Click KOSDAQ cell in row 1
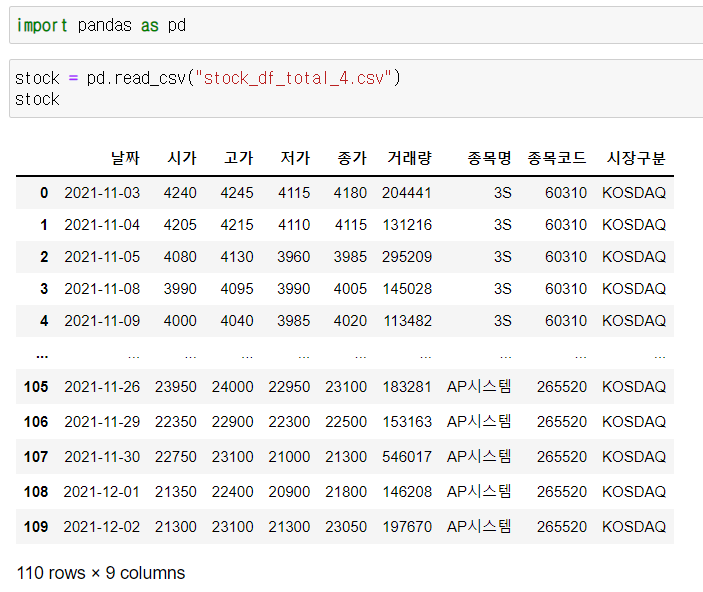703x592 pixels. point(634,225)
